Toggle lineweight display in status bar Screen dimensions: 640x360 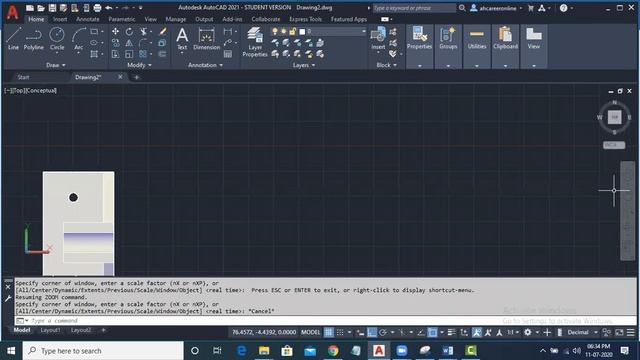point(451,333)
